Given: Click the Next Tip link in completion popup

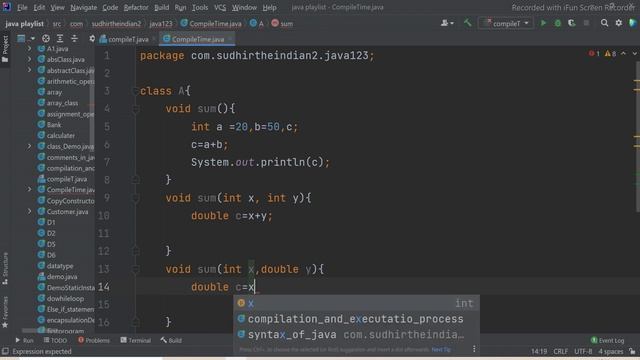Looking at the screenshot, I should [441, 350].
